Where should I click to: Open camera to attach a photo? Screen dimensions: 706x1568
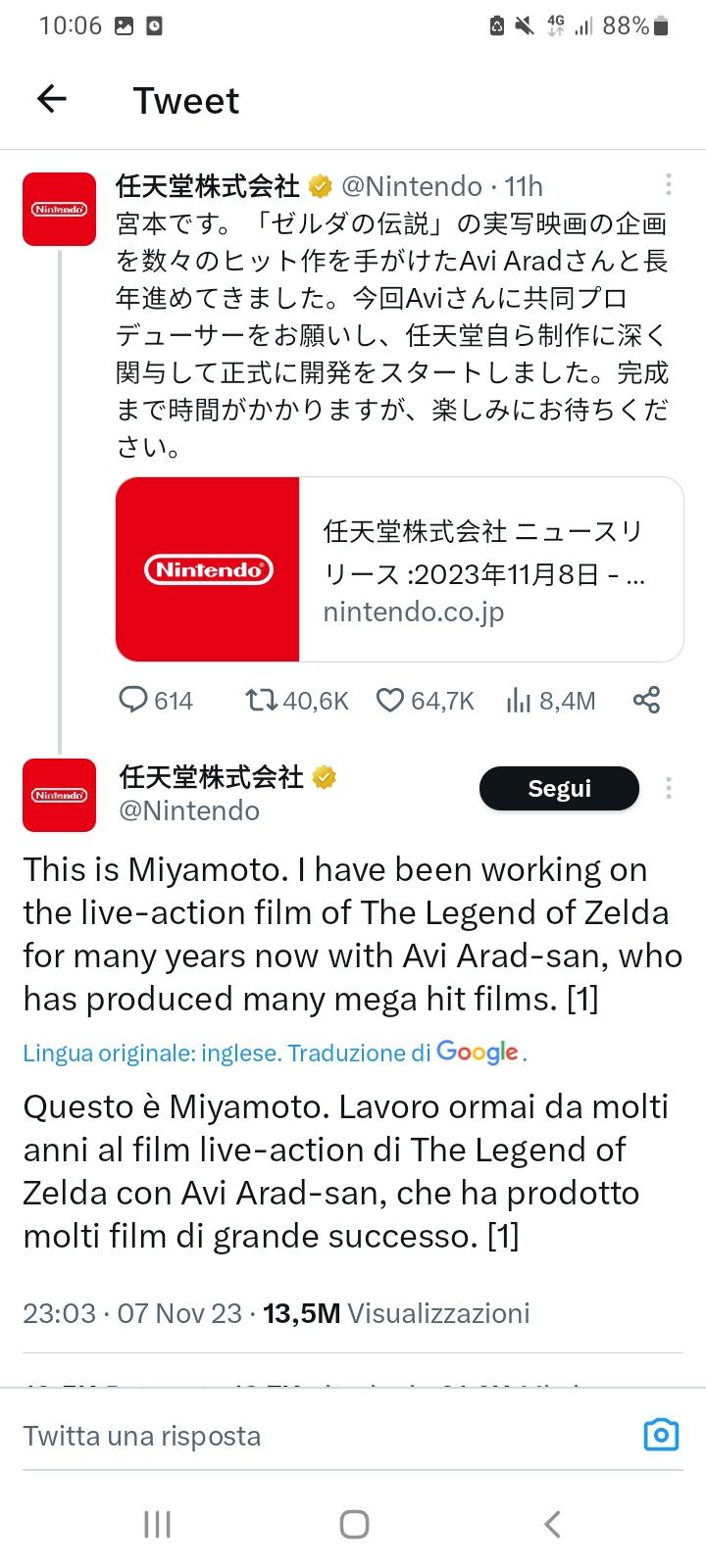[661, 1435]
